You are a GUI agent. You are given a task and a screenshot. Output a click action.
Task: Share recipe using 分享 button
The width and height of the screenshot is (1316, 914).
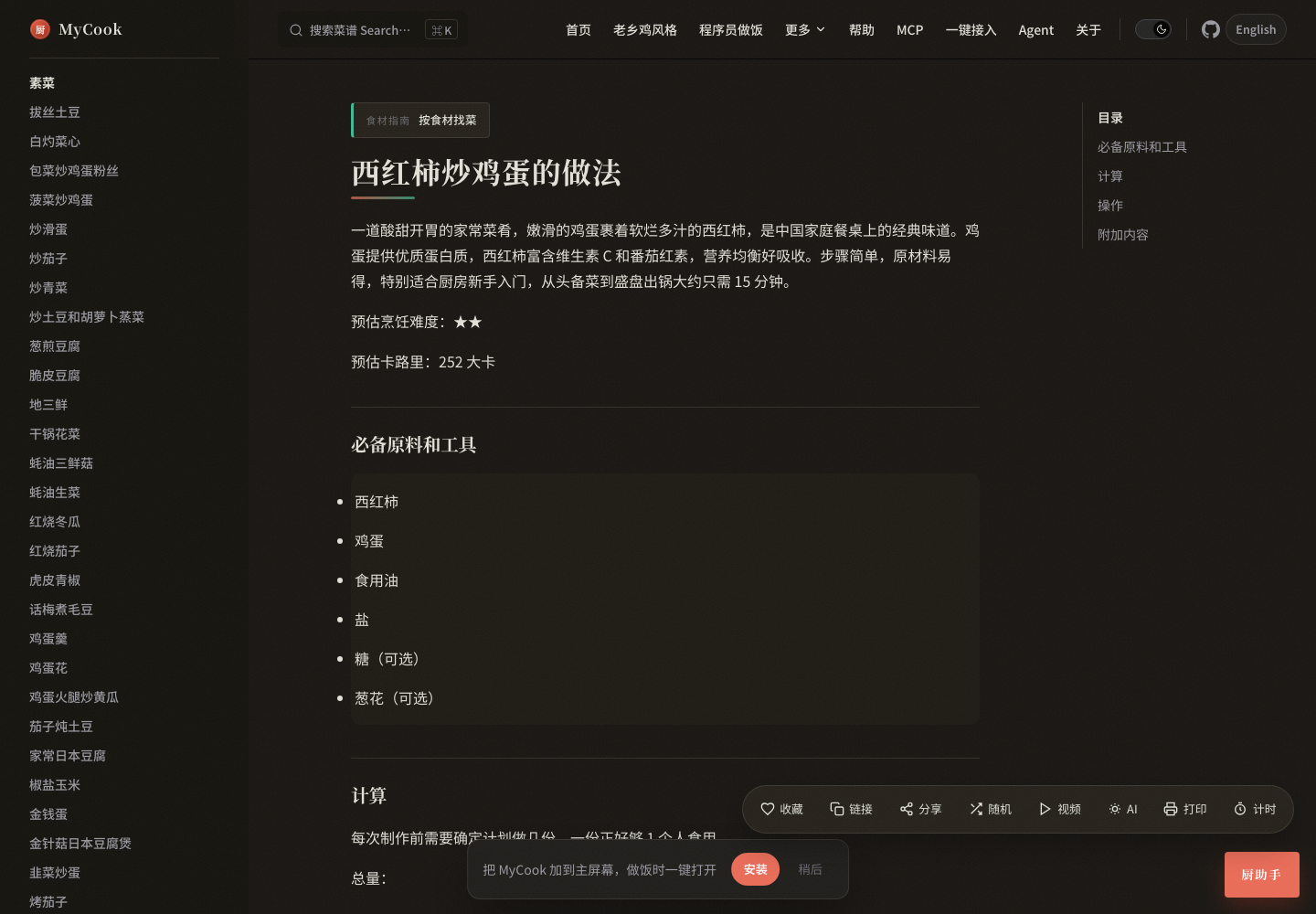tap(920, 809)
